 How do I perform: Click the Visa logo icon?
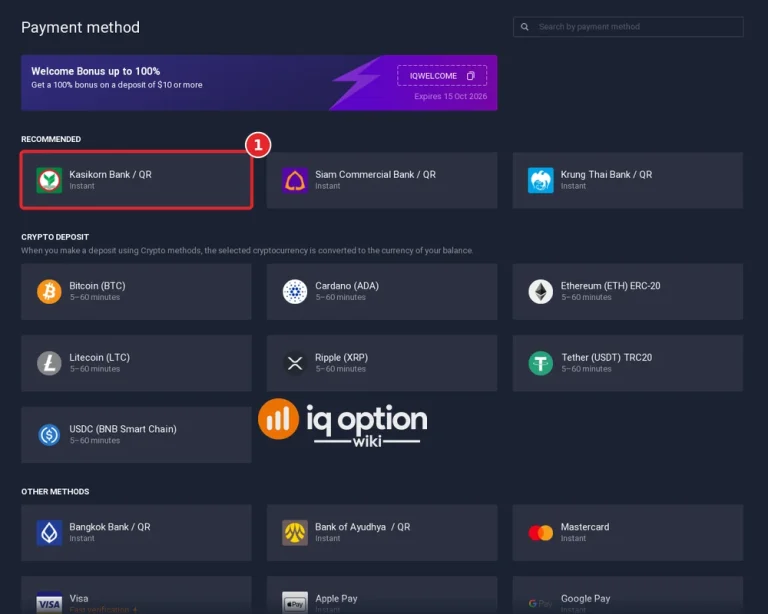49,604
